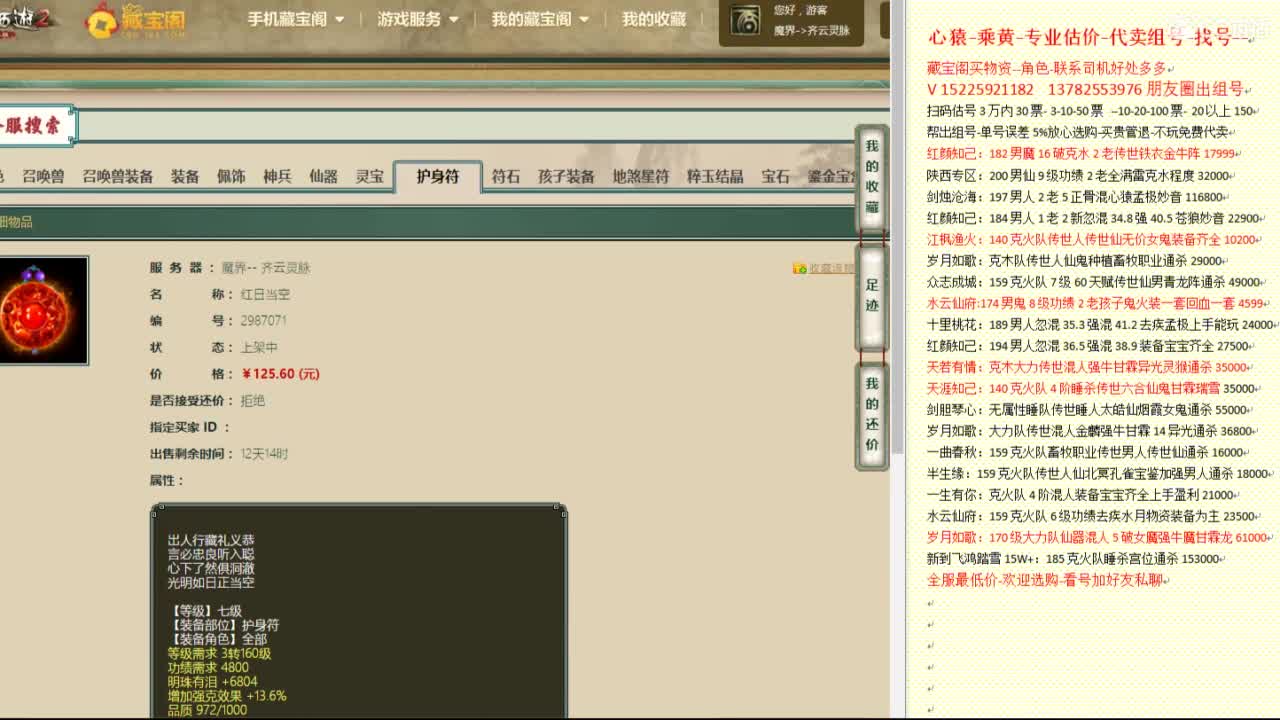This screenshot has width=1280, height=720.
Task: Click the 剑蚀沧海 197男人 listing line
Action: 1075,197
